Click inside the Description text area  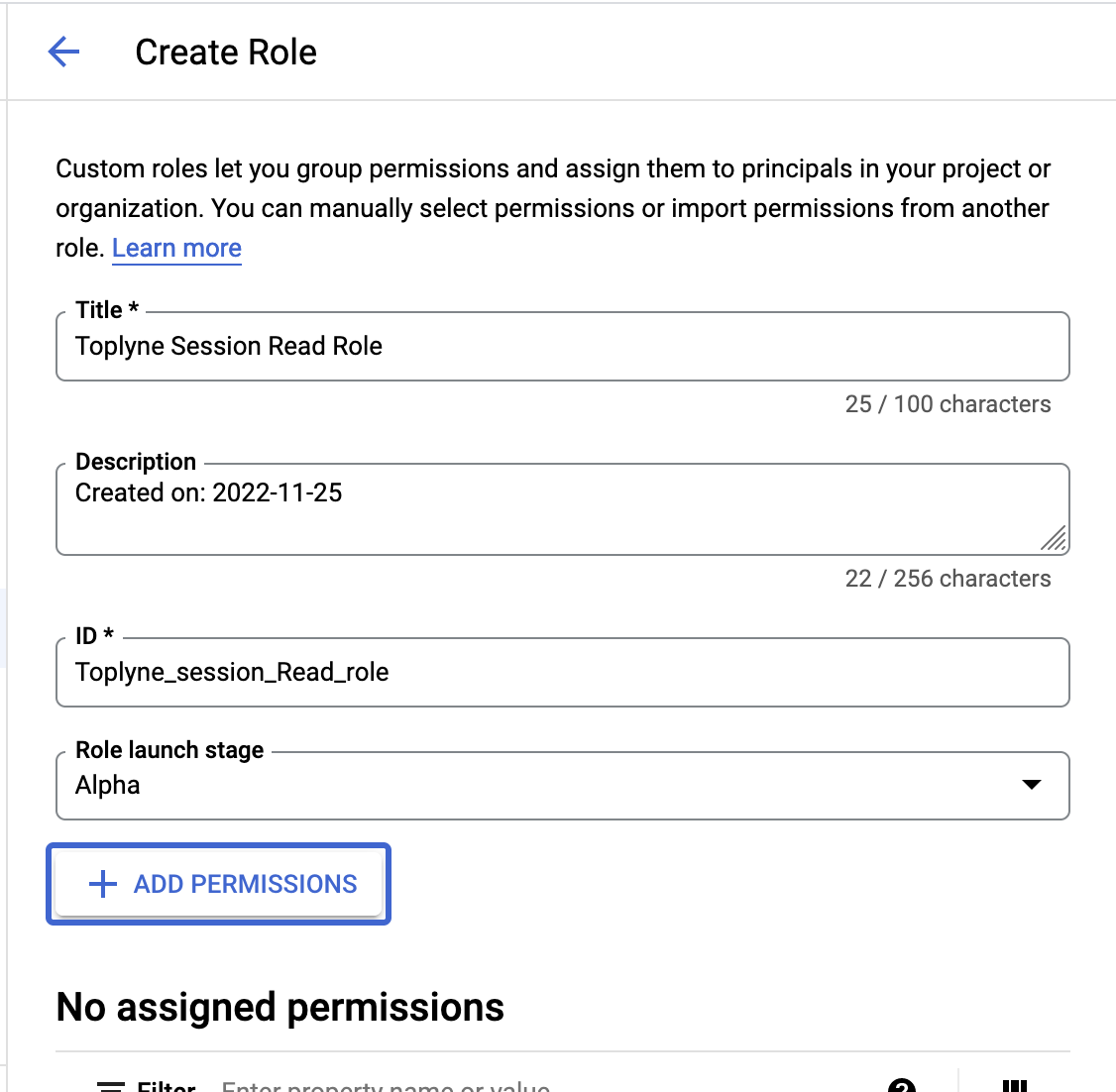pos(562,509)
